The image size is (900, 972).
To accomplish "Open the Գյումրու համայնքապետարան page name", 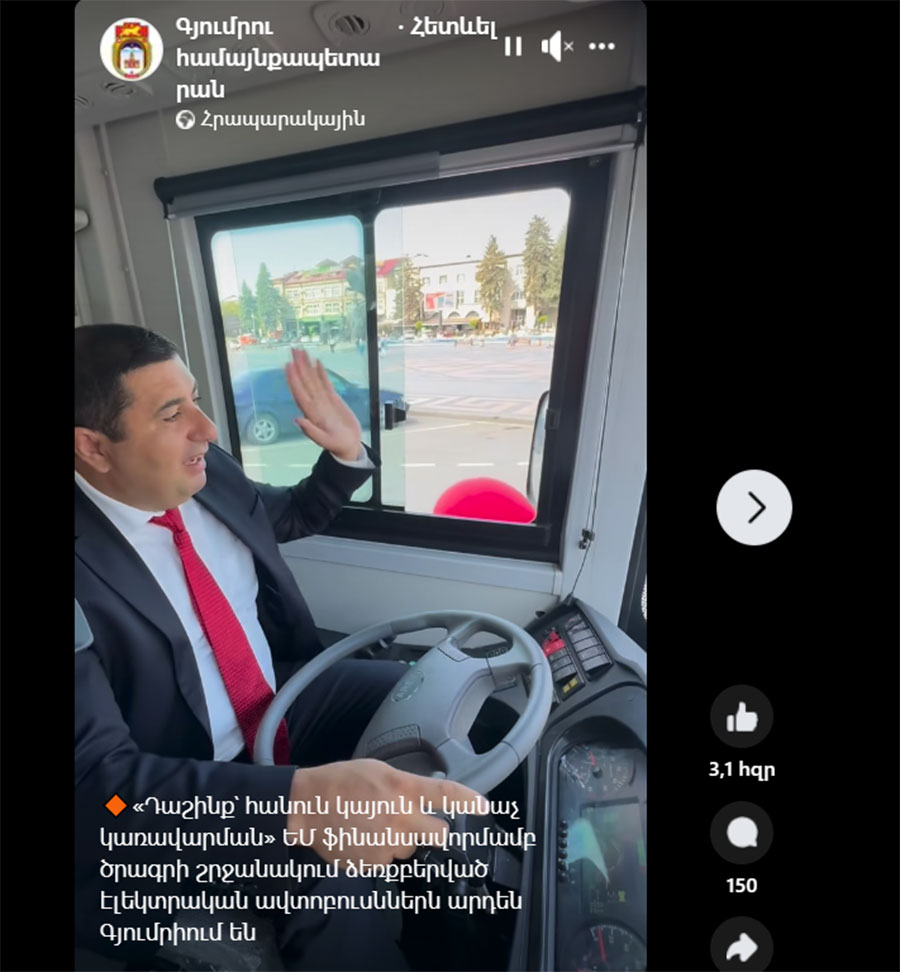I will point(278,58).
